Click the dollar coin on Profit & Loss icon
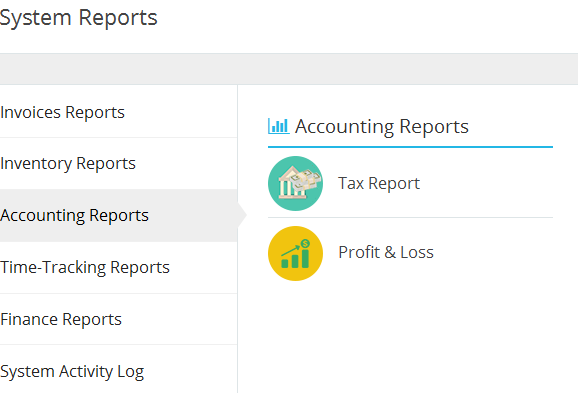Image resolution: width=578 pixels, height=393 pixels. coord(305,243)
